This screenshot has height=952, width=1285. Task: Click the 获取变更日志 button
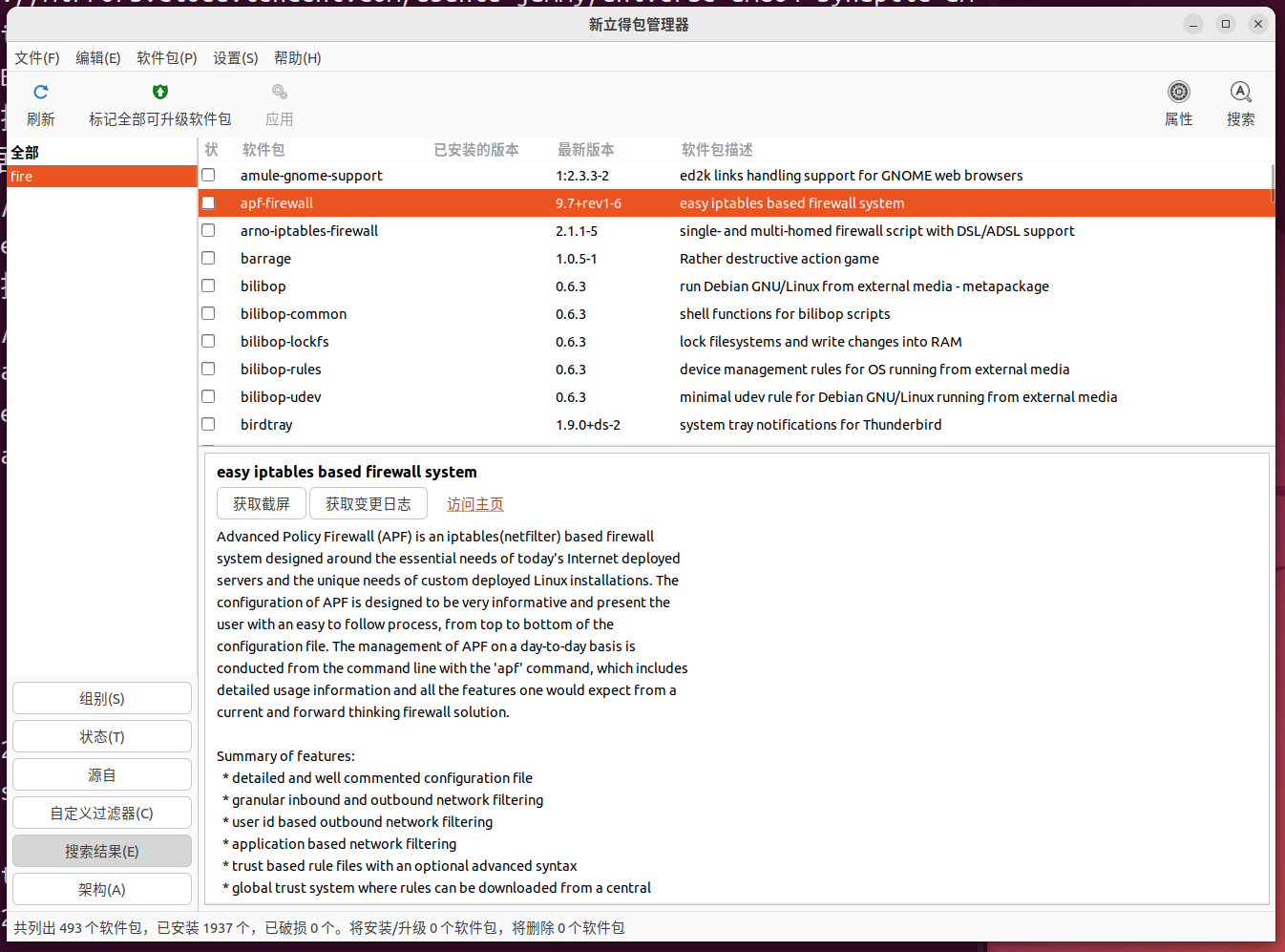click(369, 503)
